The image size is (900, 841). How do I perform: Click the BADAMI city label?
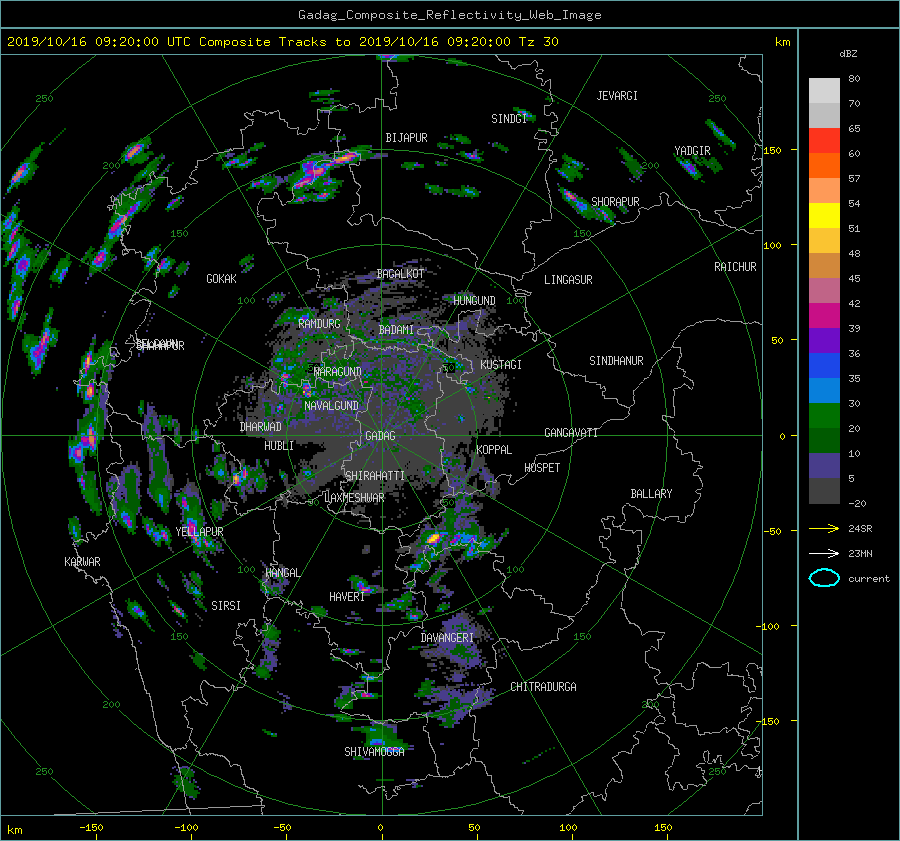(396, 330)
